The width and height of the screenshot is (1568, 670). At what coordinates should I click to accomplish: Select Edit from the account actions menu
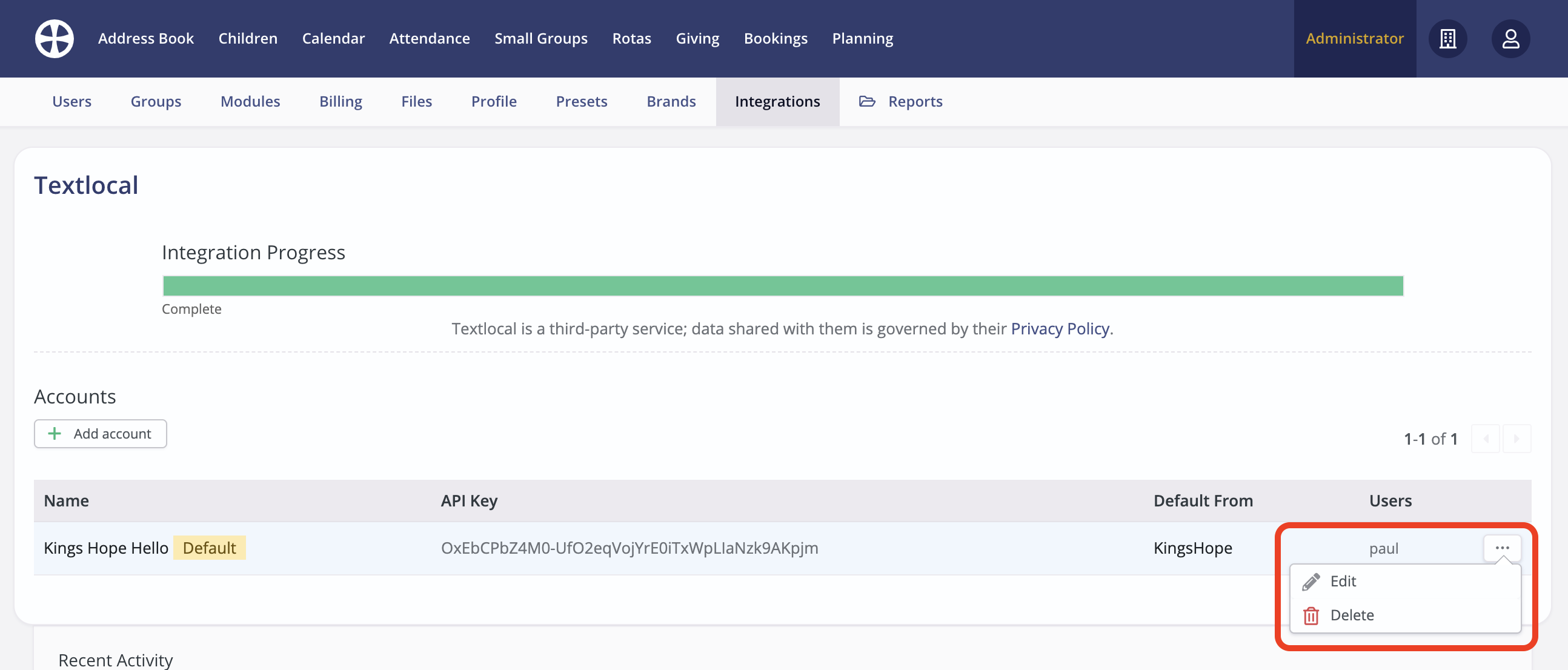click(x=1343, y=581)
